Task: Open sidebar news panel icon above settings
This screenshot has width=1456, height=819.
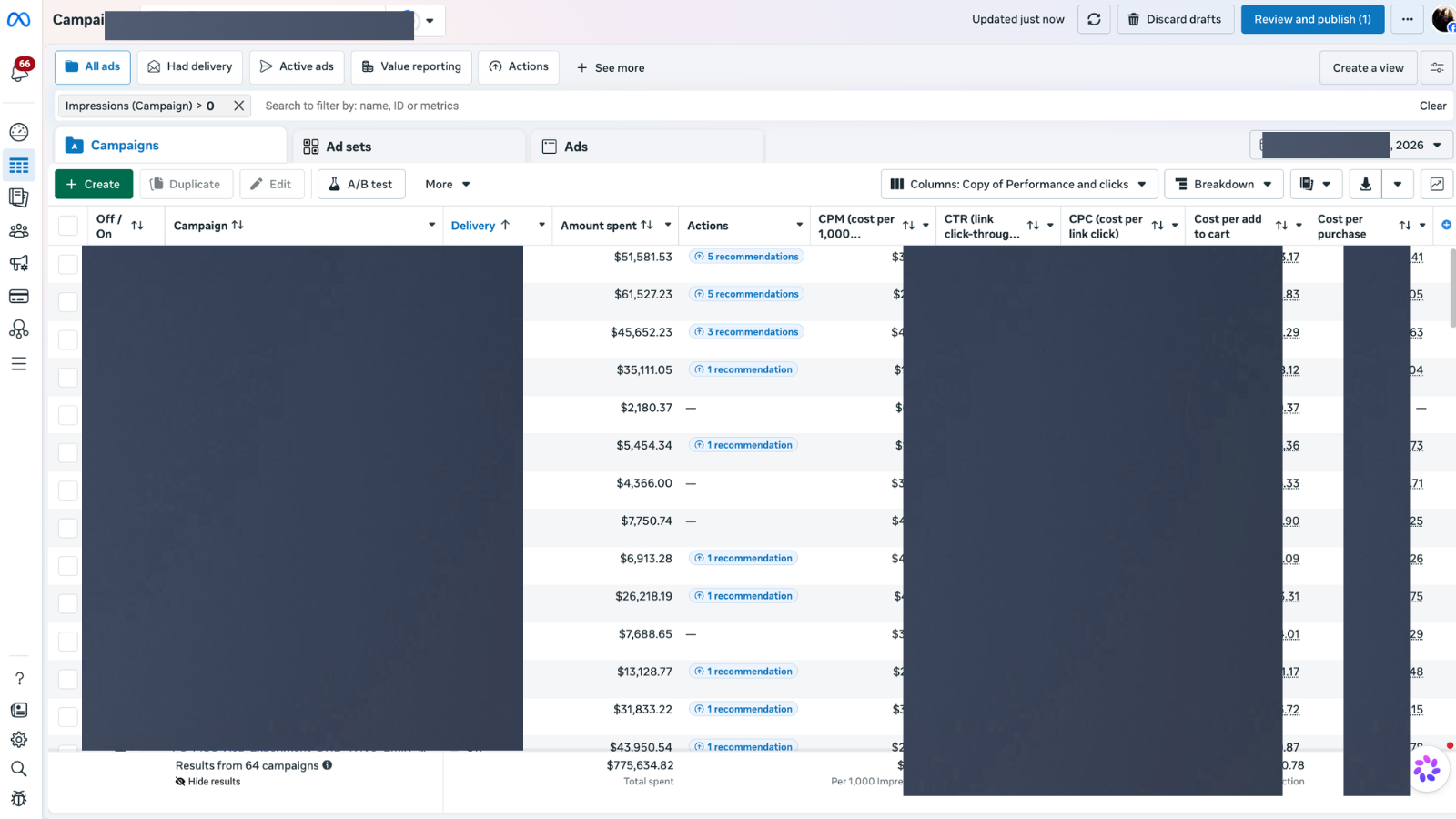Action: [x=19, y=710]
